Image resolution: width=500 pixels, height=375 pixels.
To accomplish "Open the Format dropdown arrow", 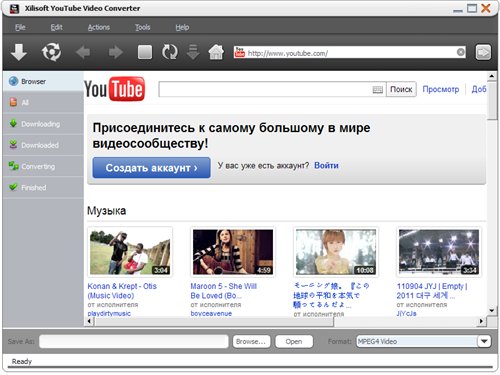I will (x=484, y=341).
